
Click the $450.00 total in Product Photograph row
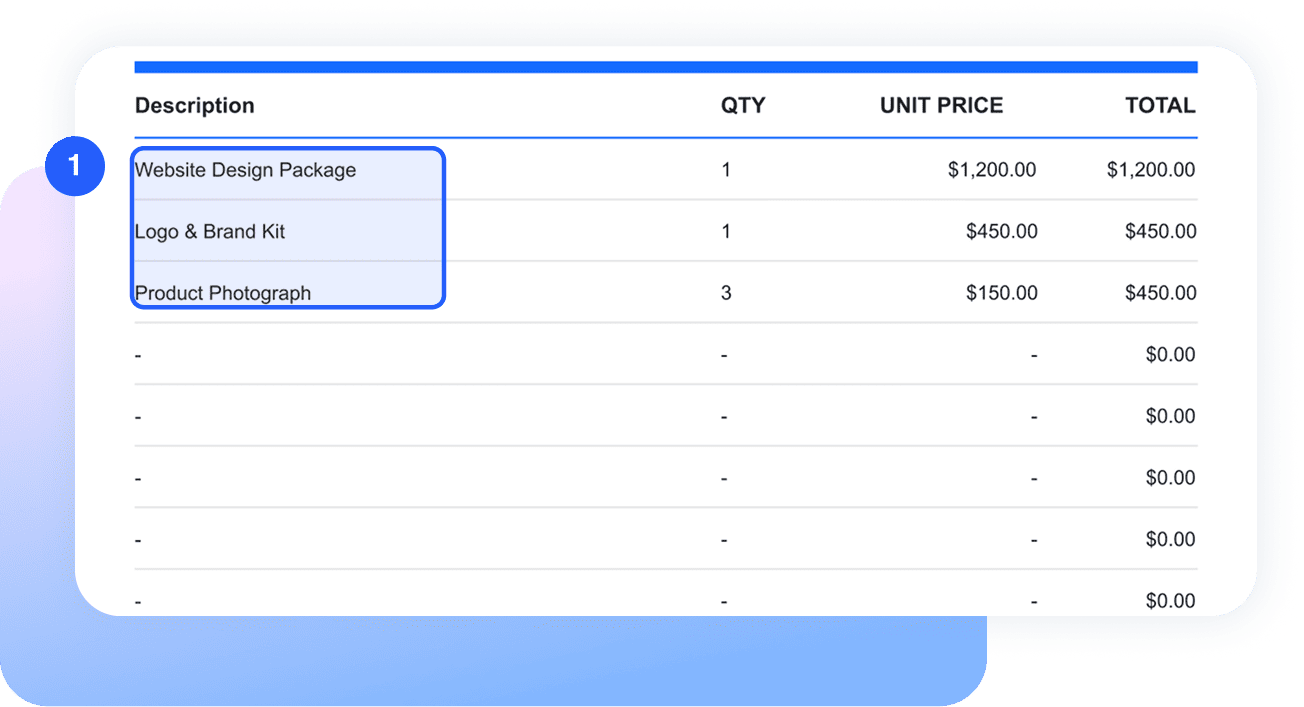point(1161,293)
